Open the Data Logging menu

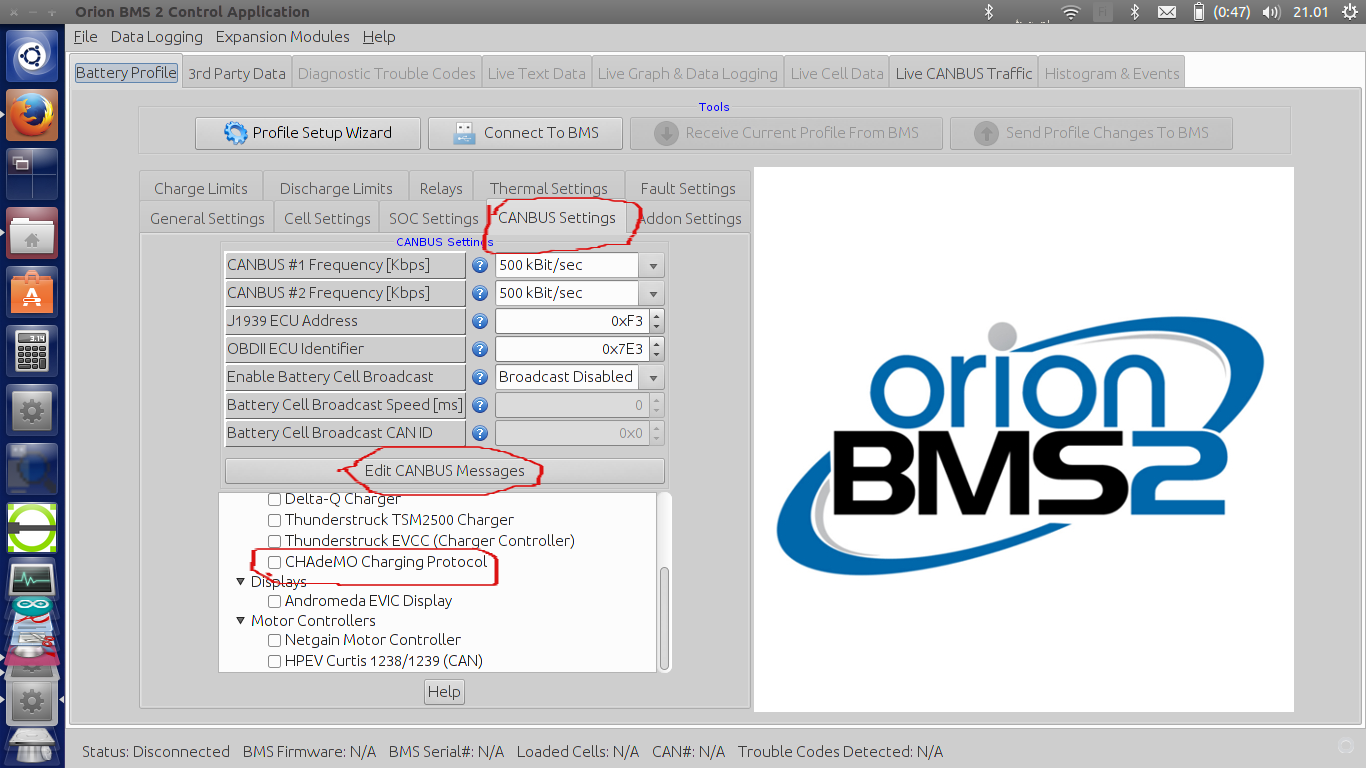[x=157, y=37]
